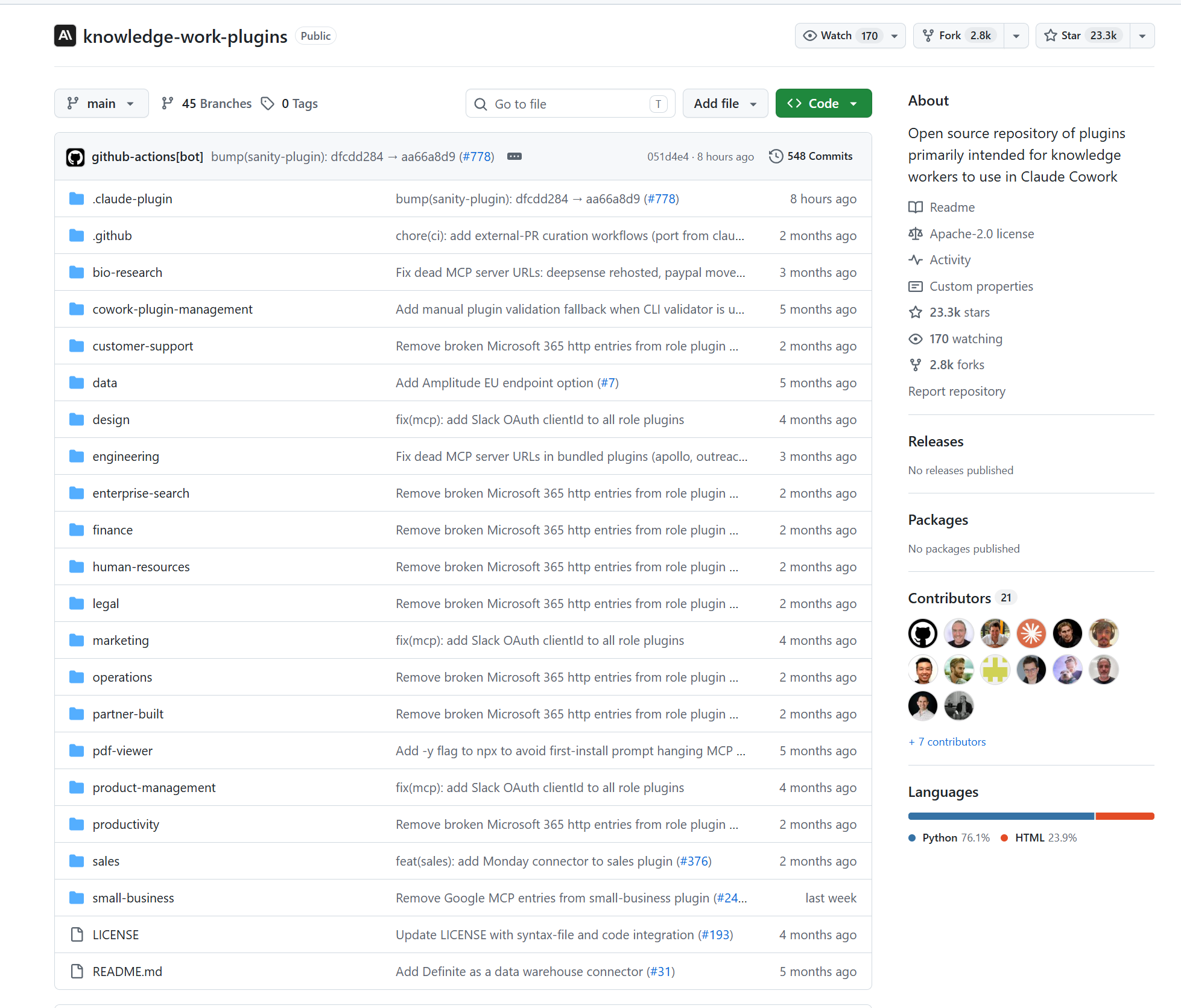Image resolution: width=1181 pixels, height=1008 pixels.
Task: Click the bio-research folder icon
Action: click(77, 272)
